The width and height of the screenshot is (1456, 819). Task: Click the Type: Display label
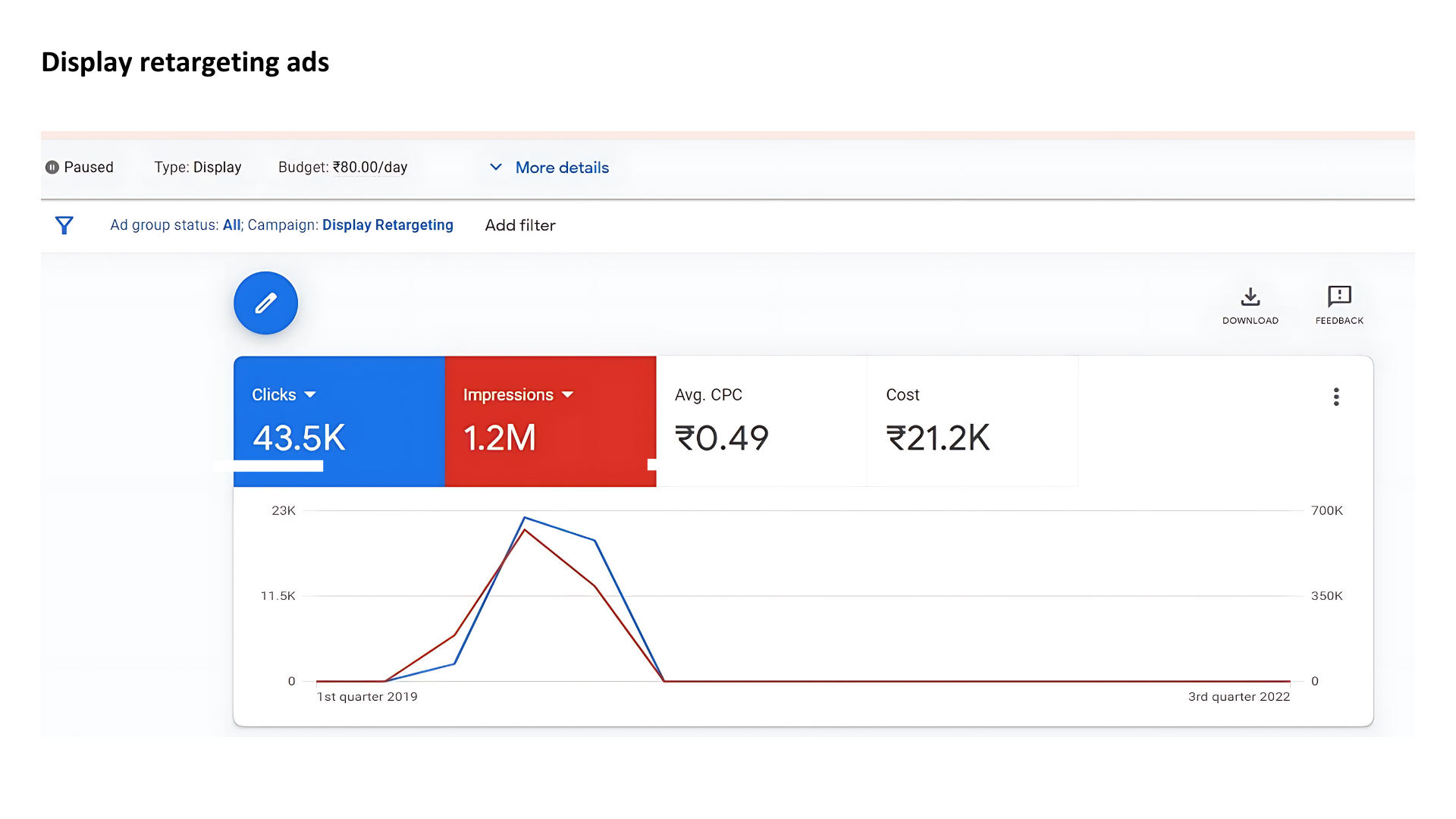coord(197,168)
